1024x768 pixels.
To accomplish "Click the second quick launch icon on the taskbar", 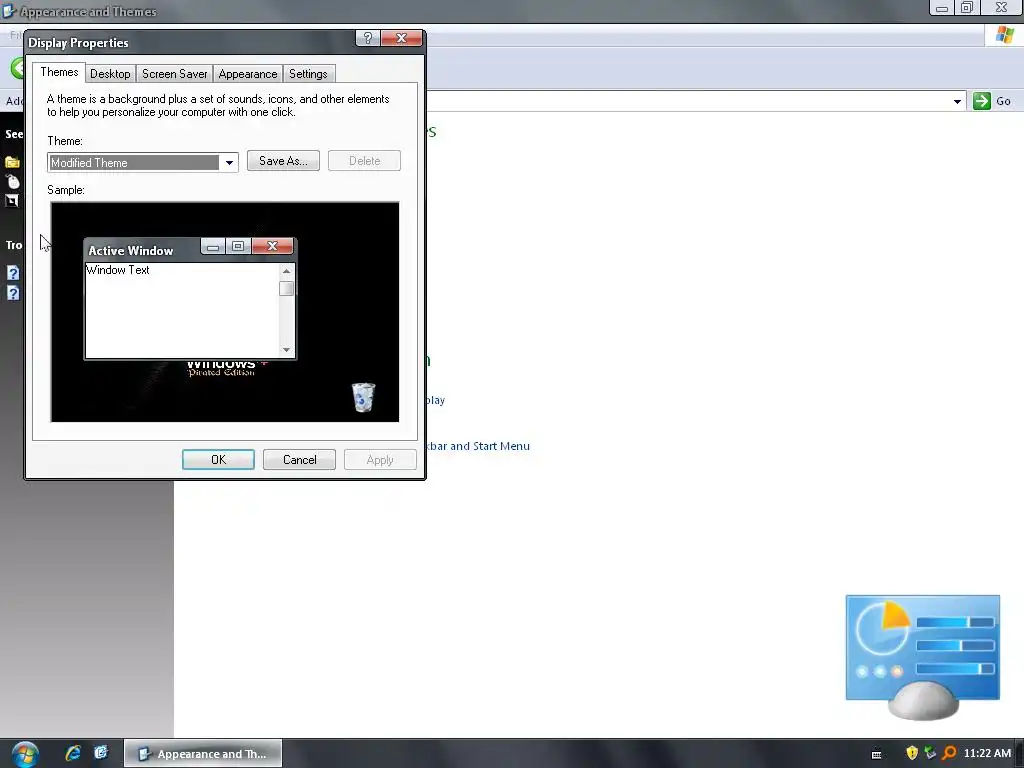I will [x=101, y=753].
